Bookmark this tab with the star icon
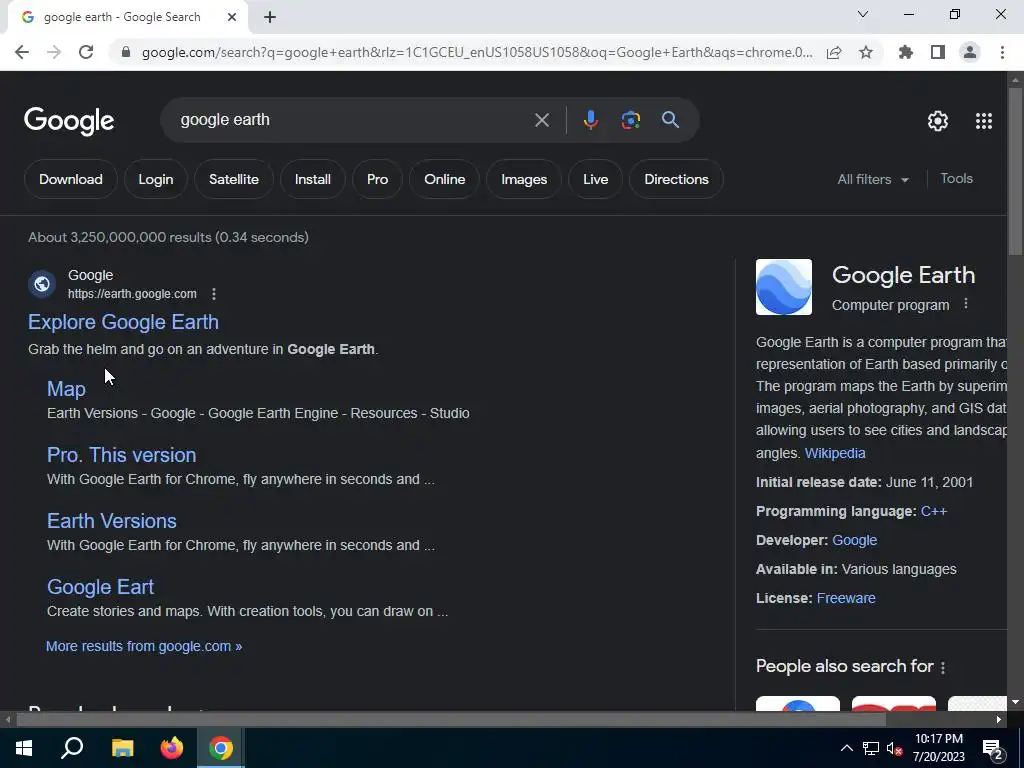 coord(866,52)
